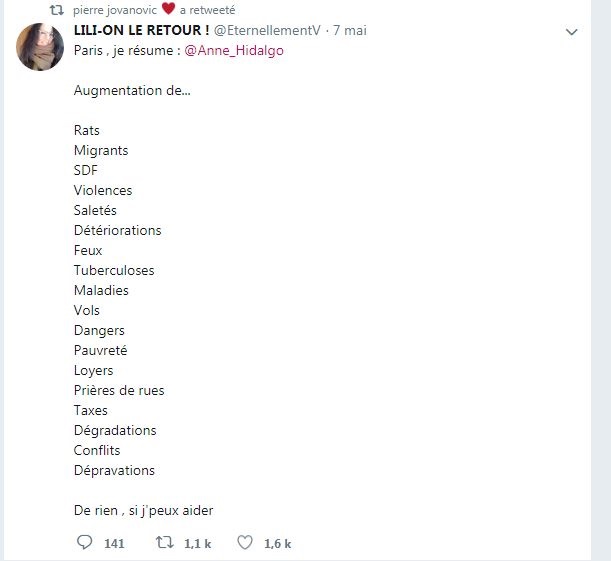Click the word "Tuberculoses" in the tweet
The height and width of the screenshot is (561, 611).
[114, 270]
